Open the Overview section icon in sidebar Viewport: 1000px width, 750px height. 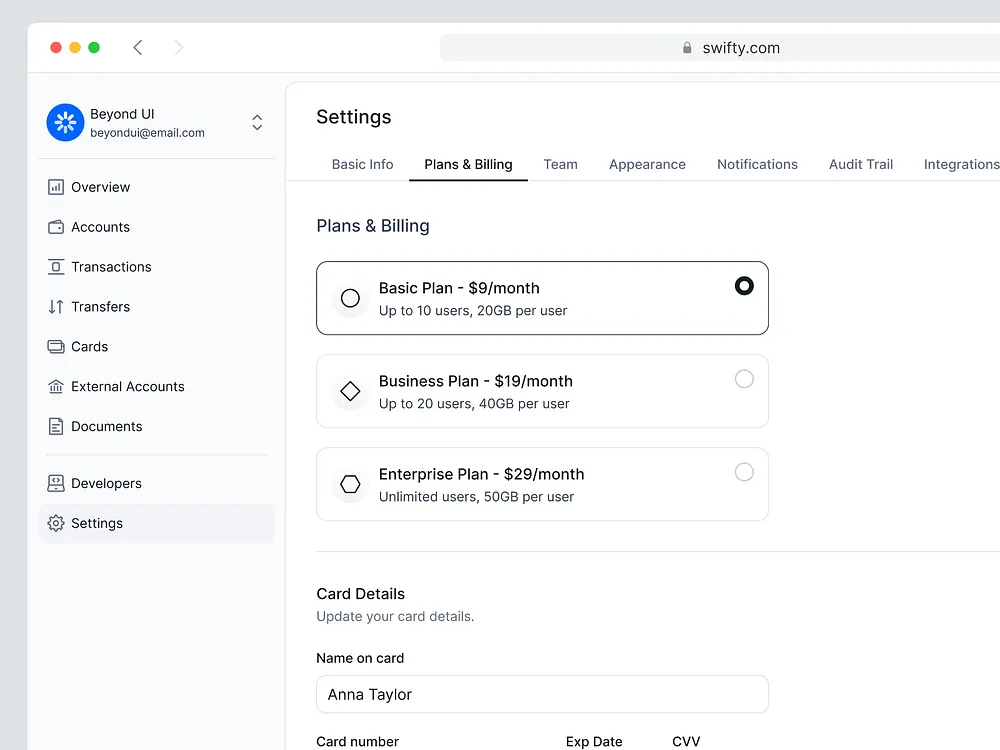click(x=55, y=187)
